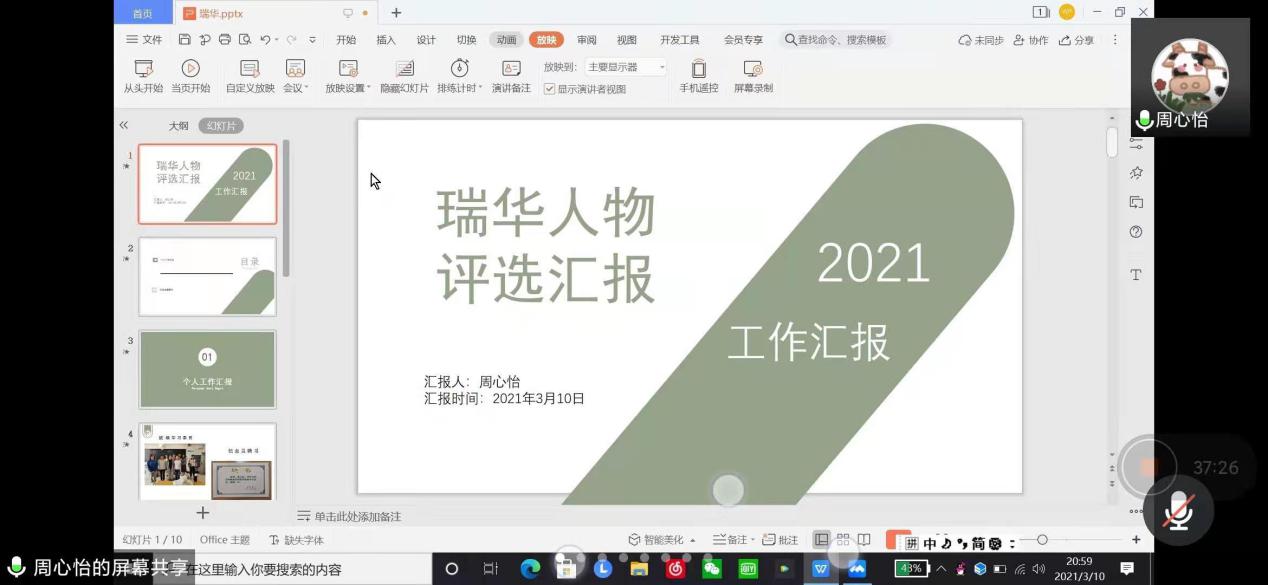Click 智能美化 in the status bar
This screenshot has height=585, width=1268.
pyautogui.click(x=656, y=540)
